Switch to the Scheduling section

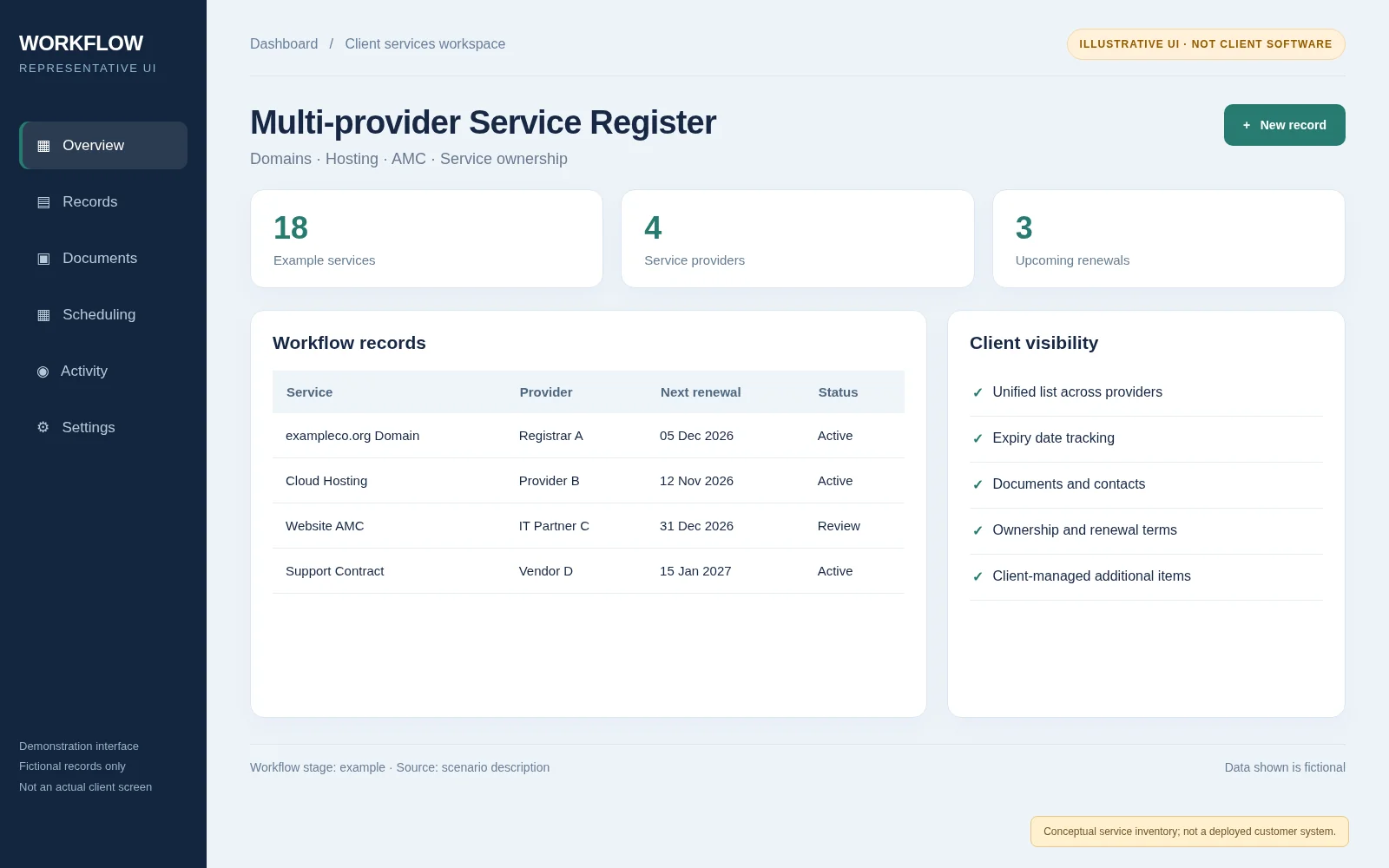[x=103, y=314]
